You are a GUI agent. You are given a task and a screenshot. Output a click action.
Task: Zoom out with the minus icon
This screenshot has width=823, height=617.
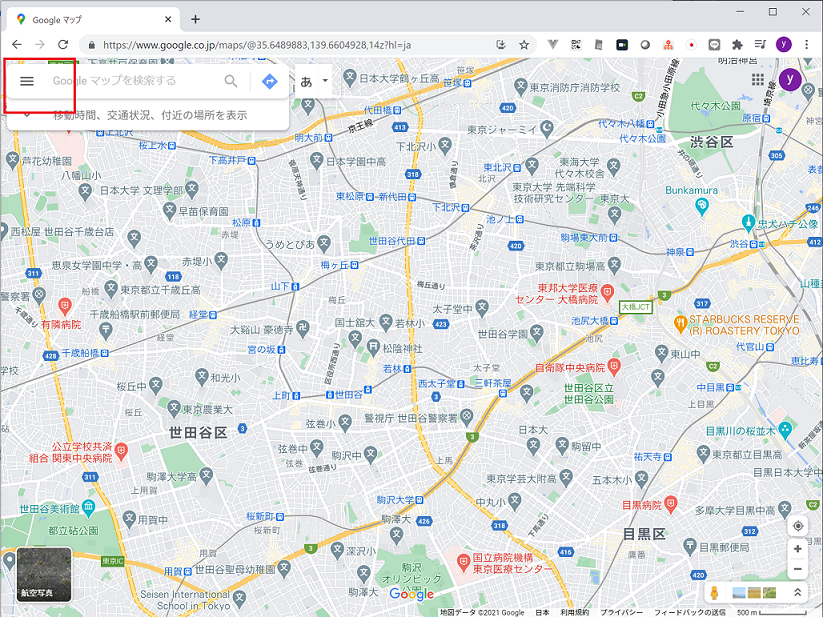(797, 569)
